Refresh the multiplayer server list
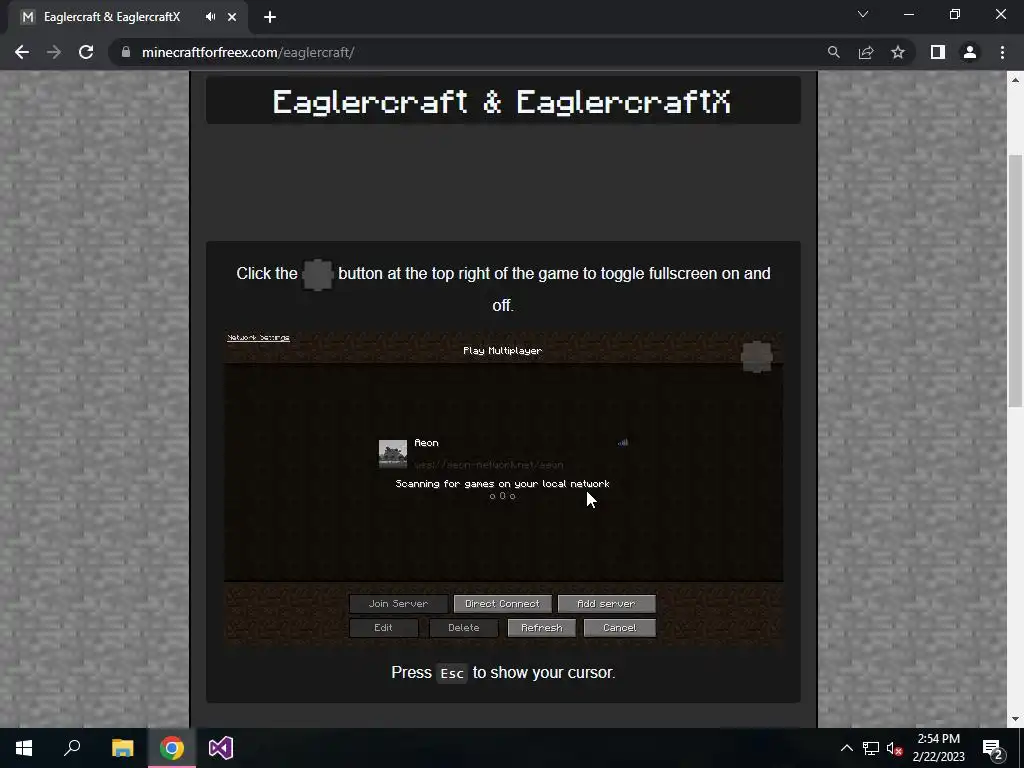 click(541, 628)
